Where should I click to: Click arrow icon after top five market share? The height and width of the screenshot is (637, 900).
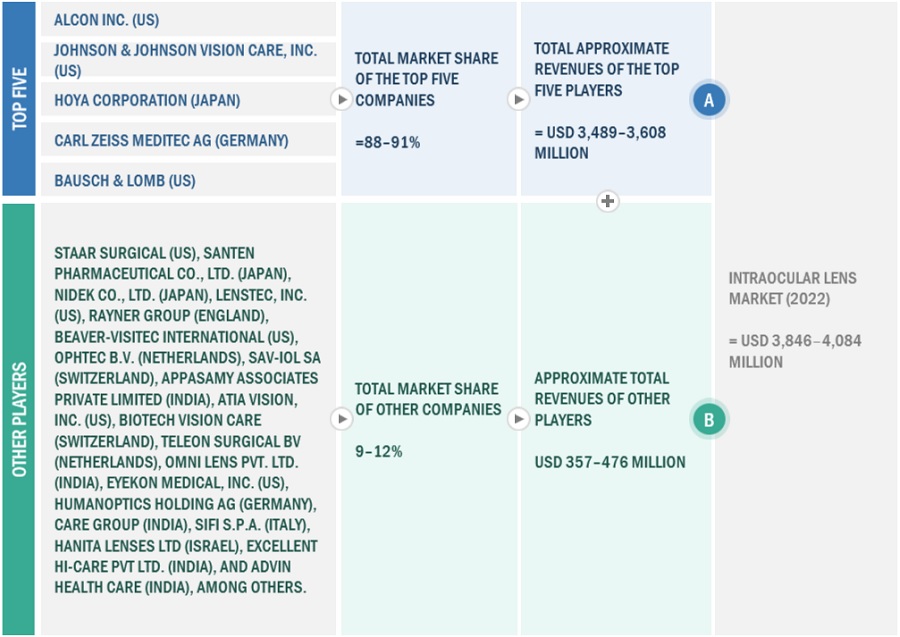518,100
